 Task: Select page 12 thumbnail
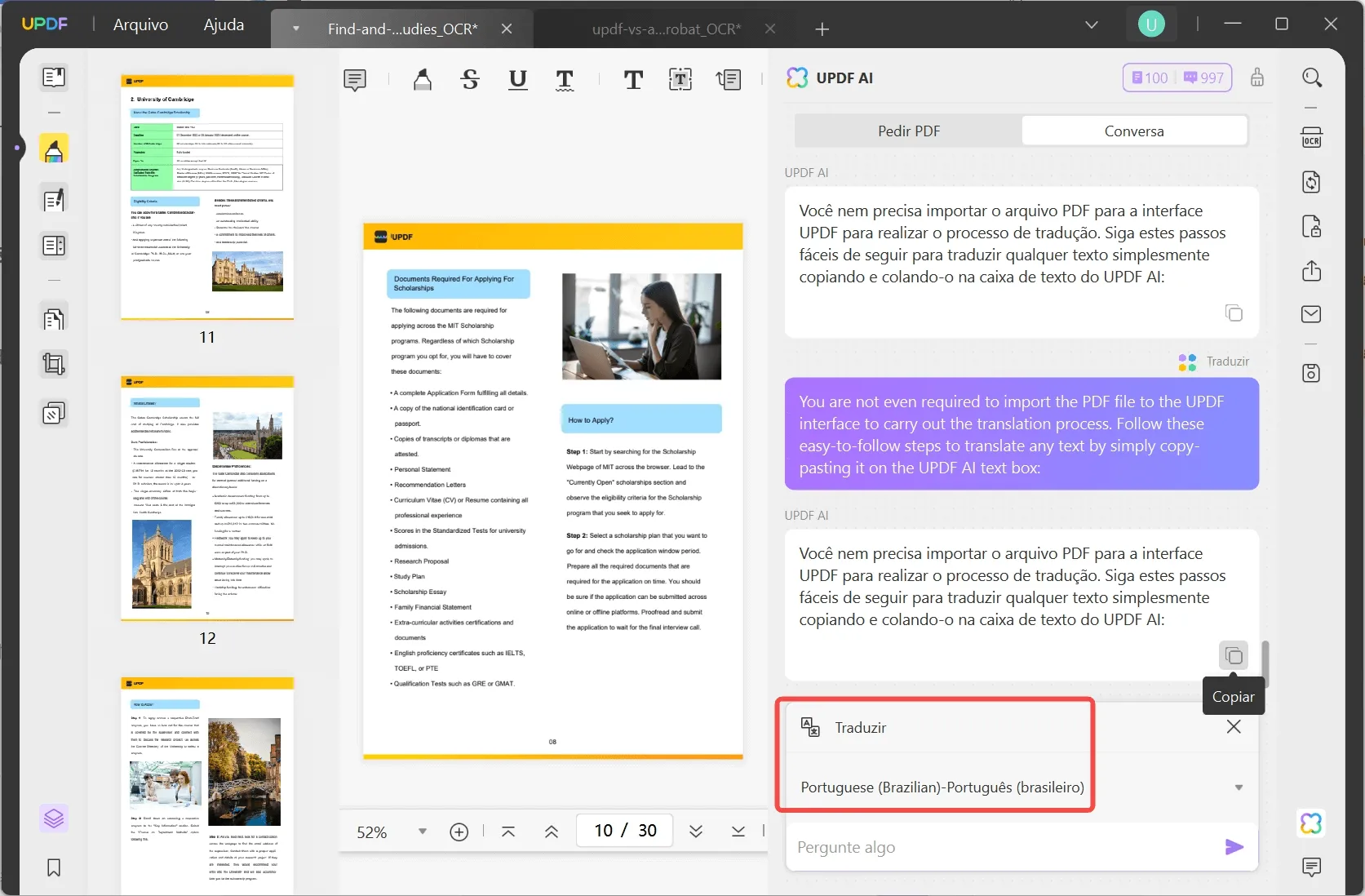click(207, 499)
